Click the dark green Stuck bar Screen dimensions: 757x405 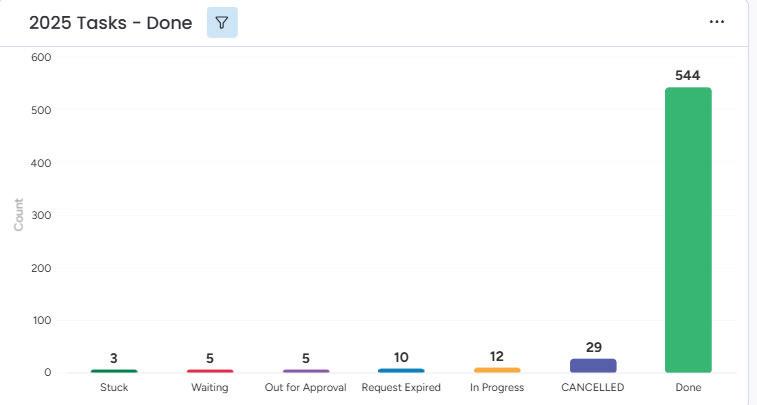[x=114, y=371]
